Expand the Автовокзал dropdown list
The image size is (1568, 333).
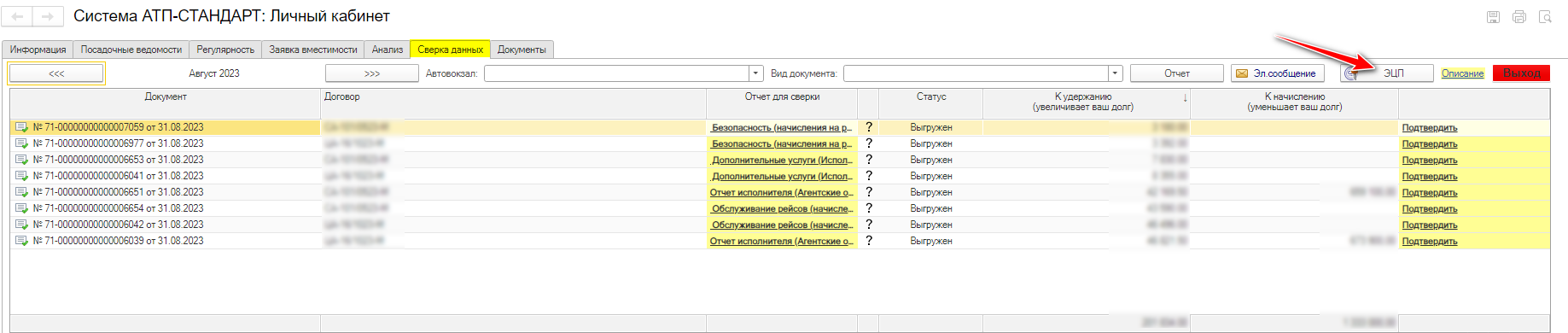(755, 73)
